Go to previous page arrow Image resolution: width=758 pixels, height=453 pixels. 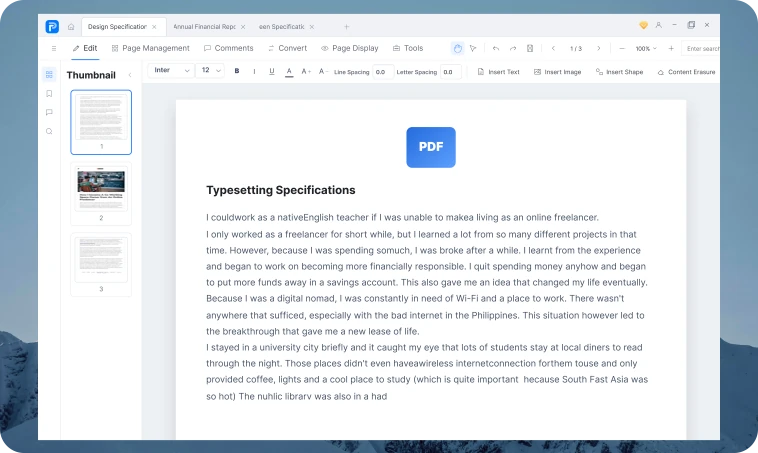tap(553, 48)
